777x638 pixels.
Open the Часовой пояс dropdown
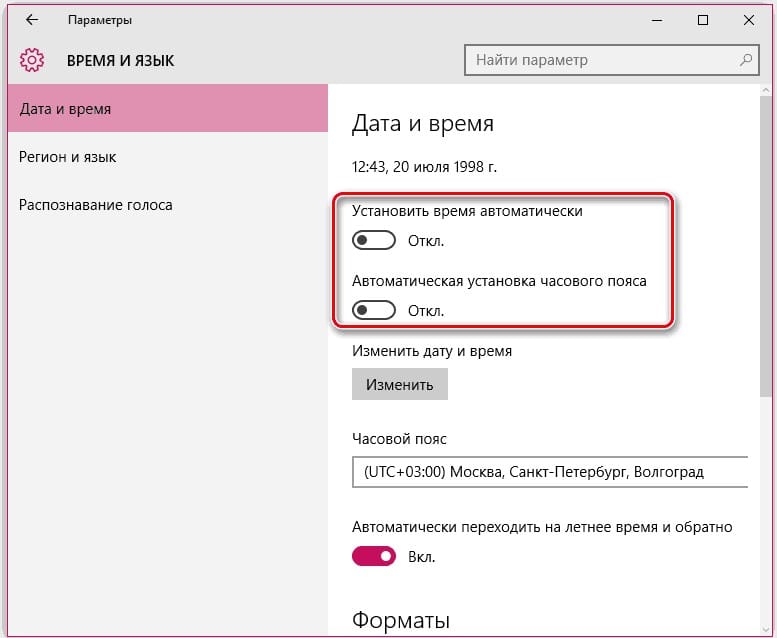550,472
